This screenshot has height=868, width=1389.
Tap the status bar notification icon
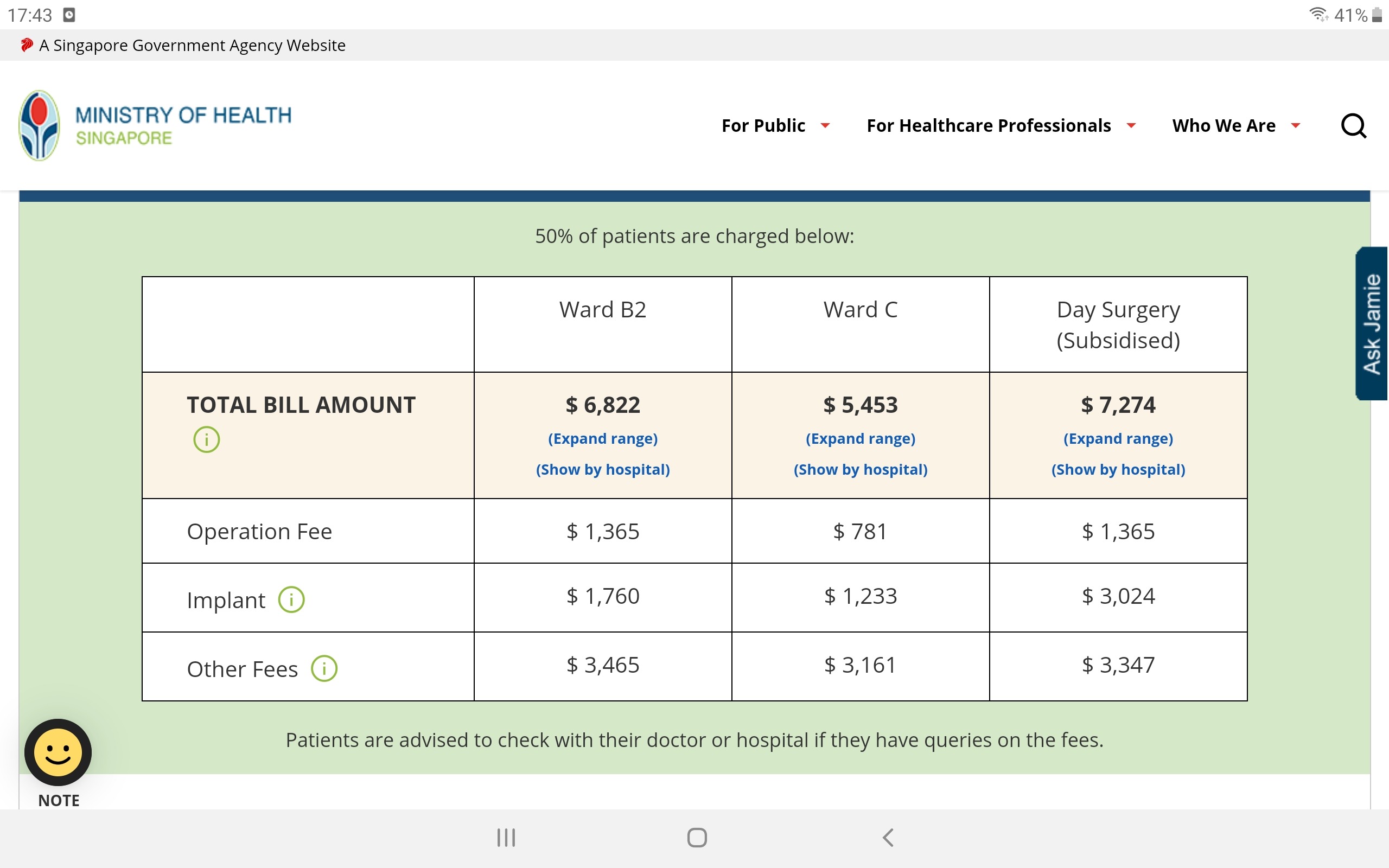click(x=69, y=15)
